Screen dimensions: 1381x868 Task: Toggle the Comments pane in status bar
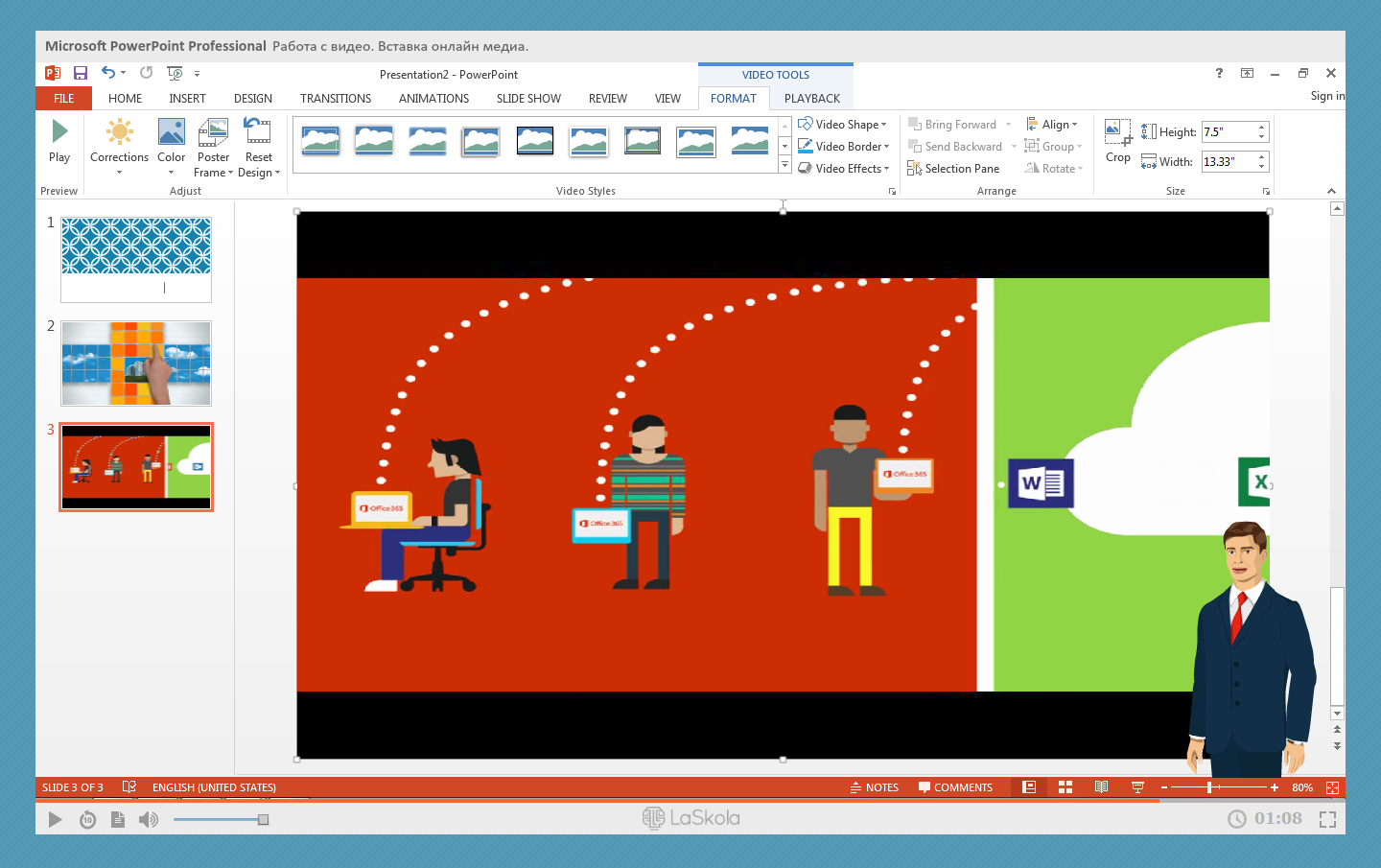[x=955, y=787]
